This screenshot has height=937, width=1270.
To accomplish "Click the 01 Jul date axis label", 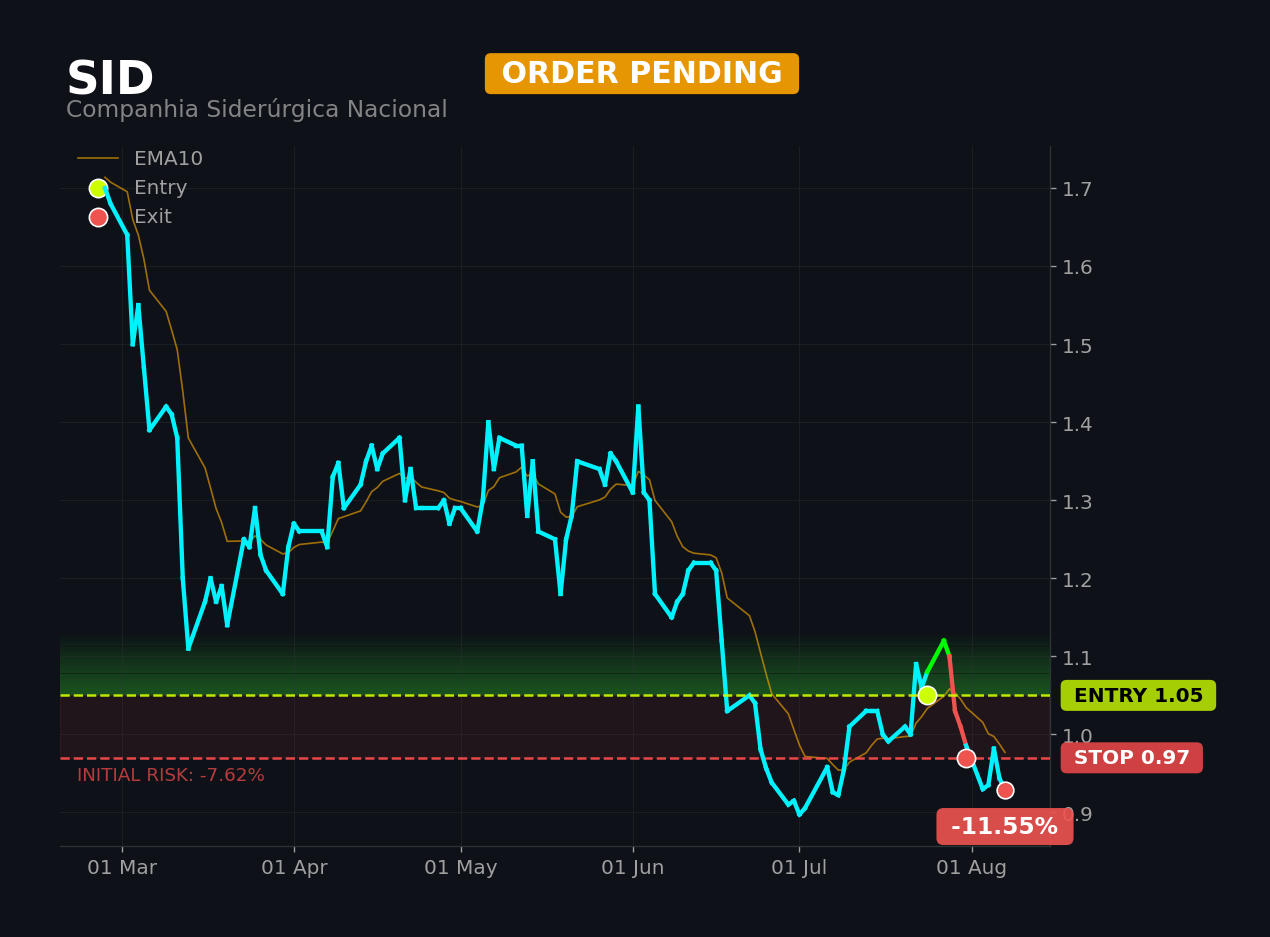I will pos(799,868).
